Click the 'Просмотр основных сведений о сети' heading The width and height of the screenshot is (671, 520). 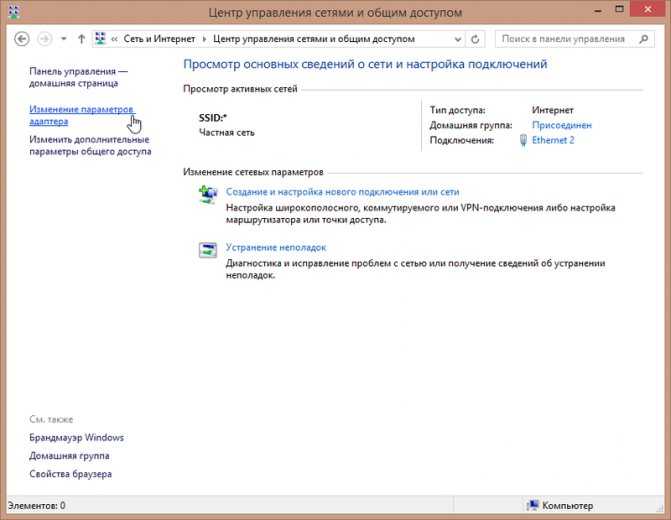pos(365,64)
